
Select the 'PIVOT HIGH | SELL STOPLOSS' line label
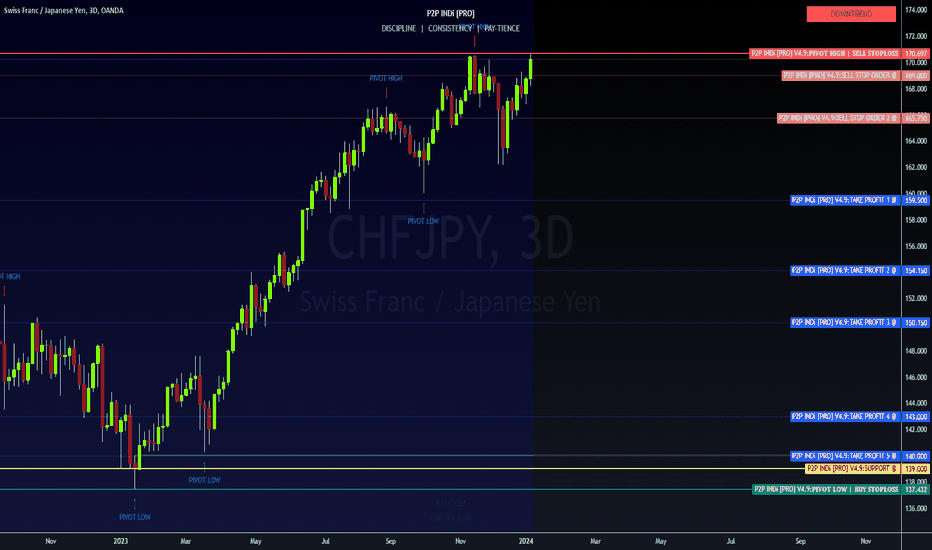(824, 54)
